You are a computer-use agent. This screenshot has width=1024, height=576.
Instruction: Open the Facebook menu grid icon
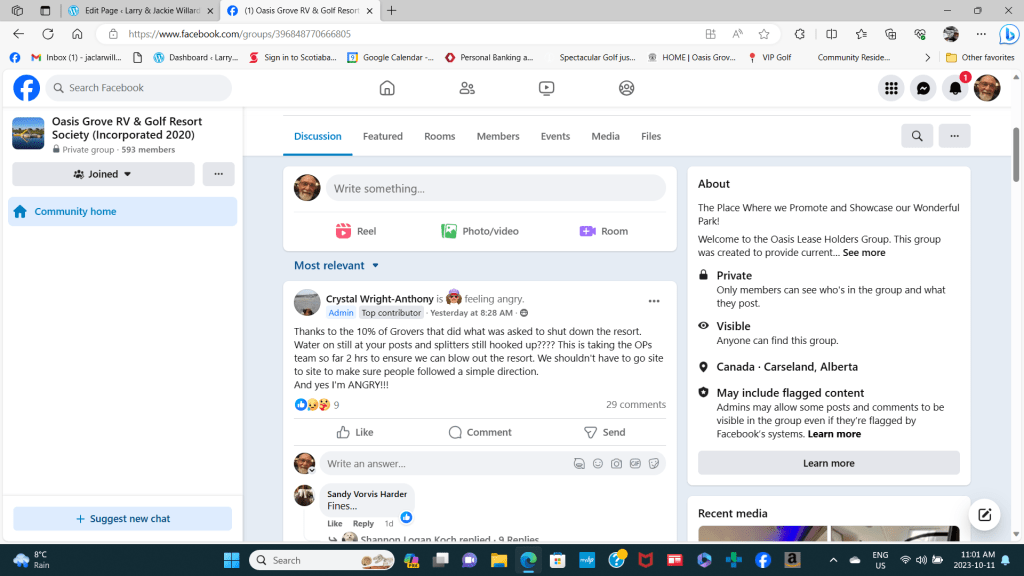[x=890, y=88]
